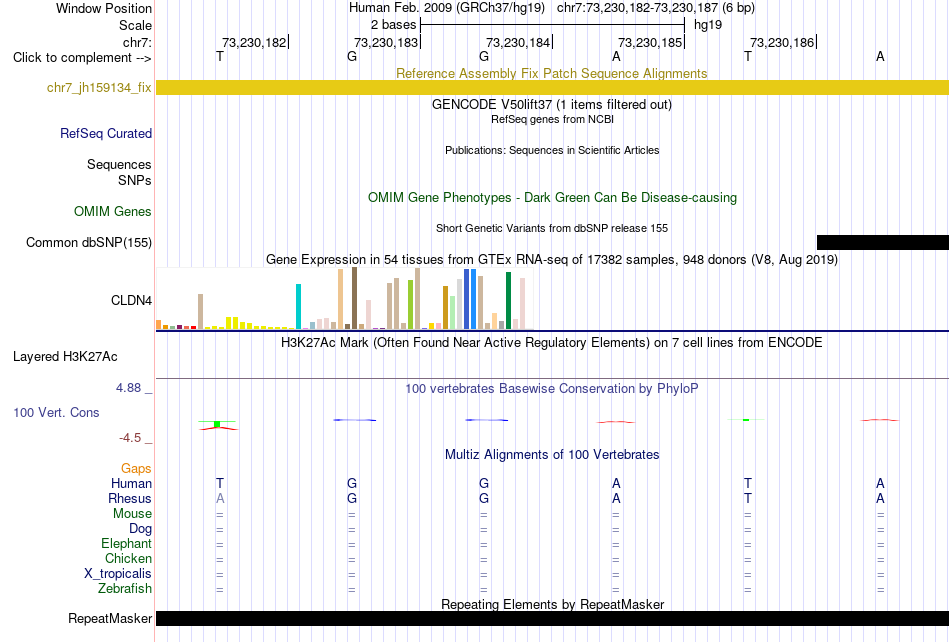Click the 73,230,182 position marker
The width and height of the screenshot is (950, 642).
click(x=254, y=42)
